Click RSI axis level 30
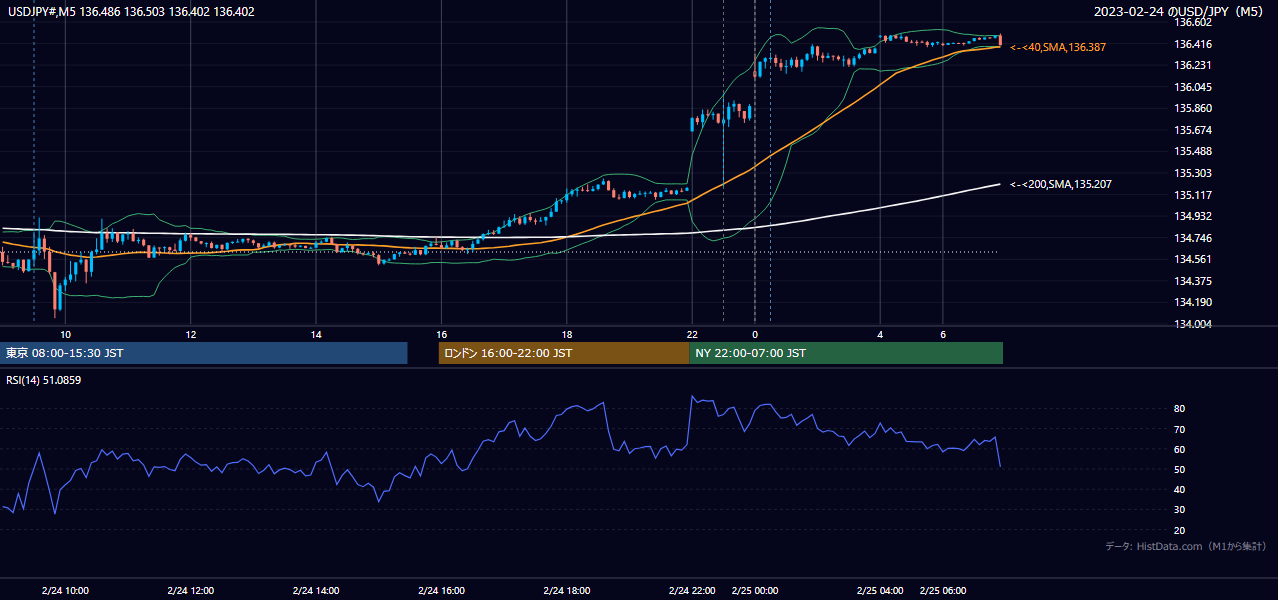The image size is (1278, 600). point(1180,510)
